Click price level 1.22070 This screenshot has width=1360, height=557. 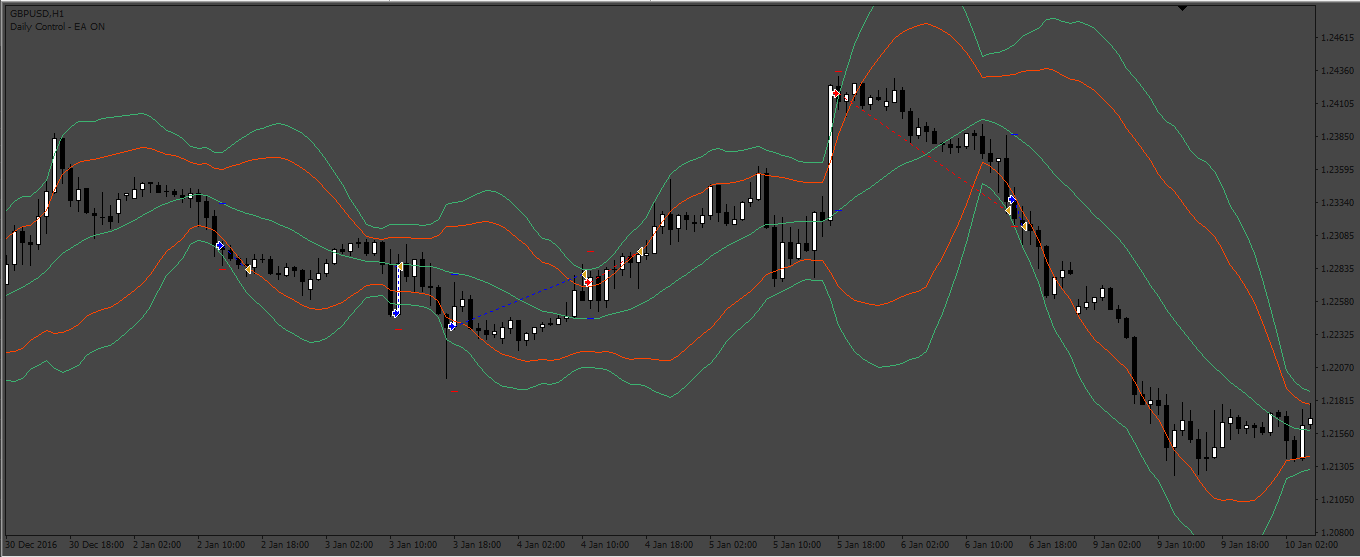click(1337, 368)
